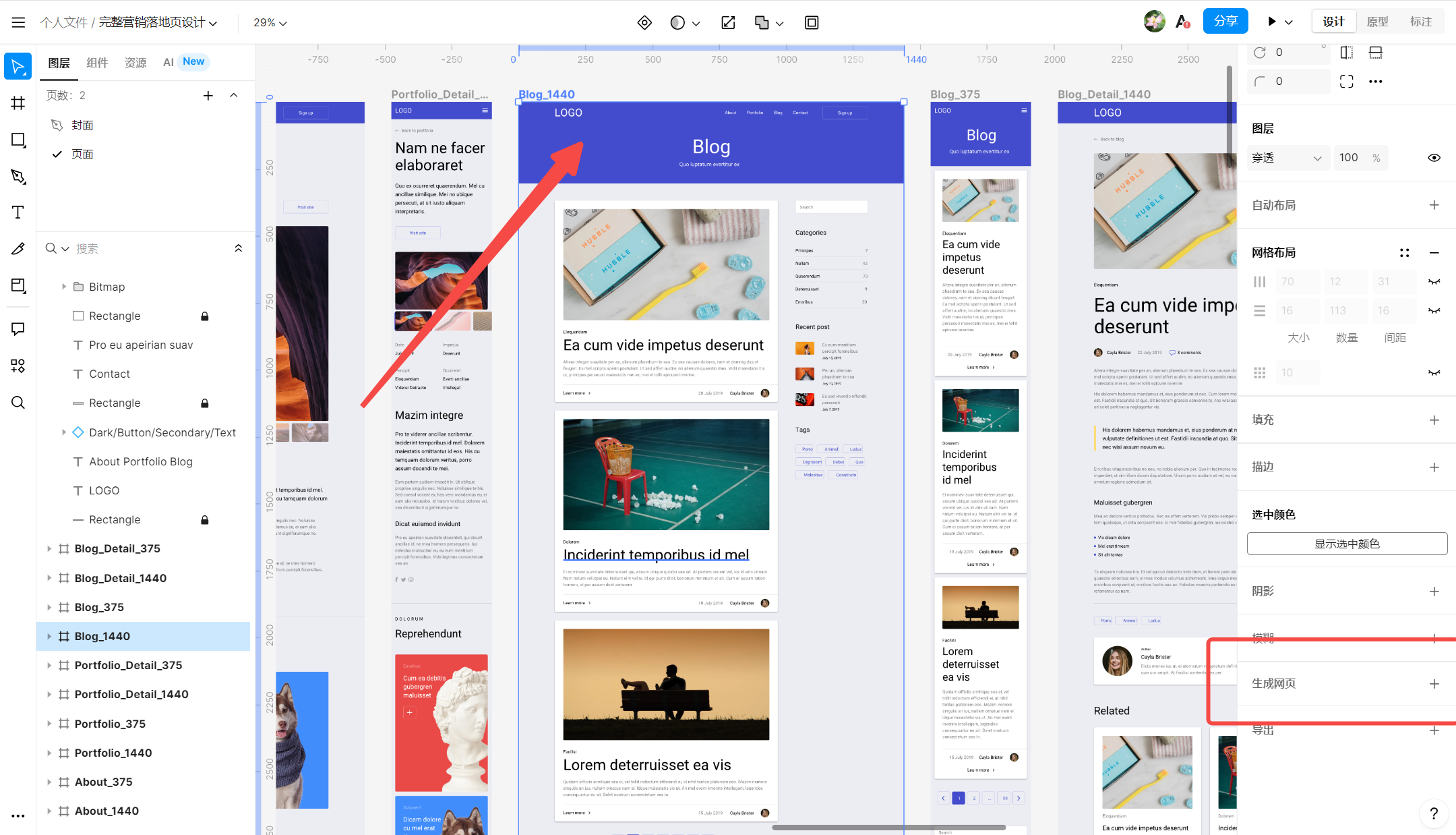Open the help question mark button

[x=1434, y=813]
